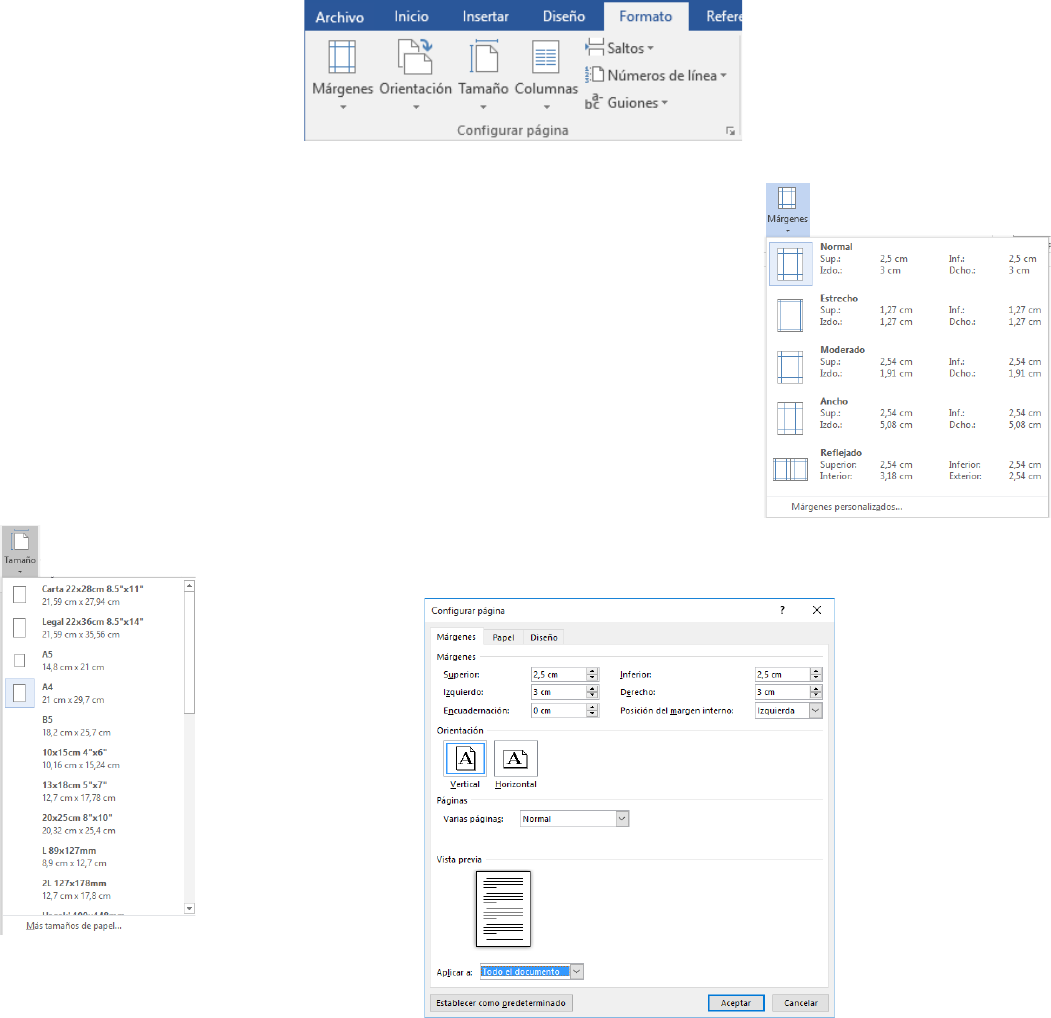Open Más tamaños de papel option
The height and width of the screenshot is (1018, 1051).
point(74,926)
